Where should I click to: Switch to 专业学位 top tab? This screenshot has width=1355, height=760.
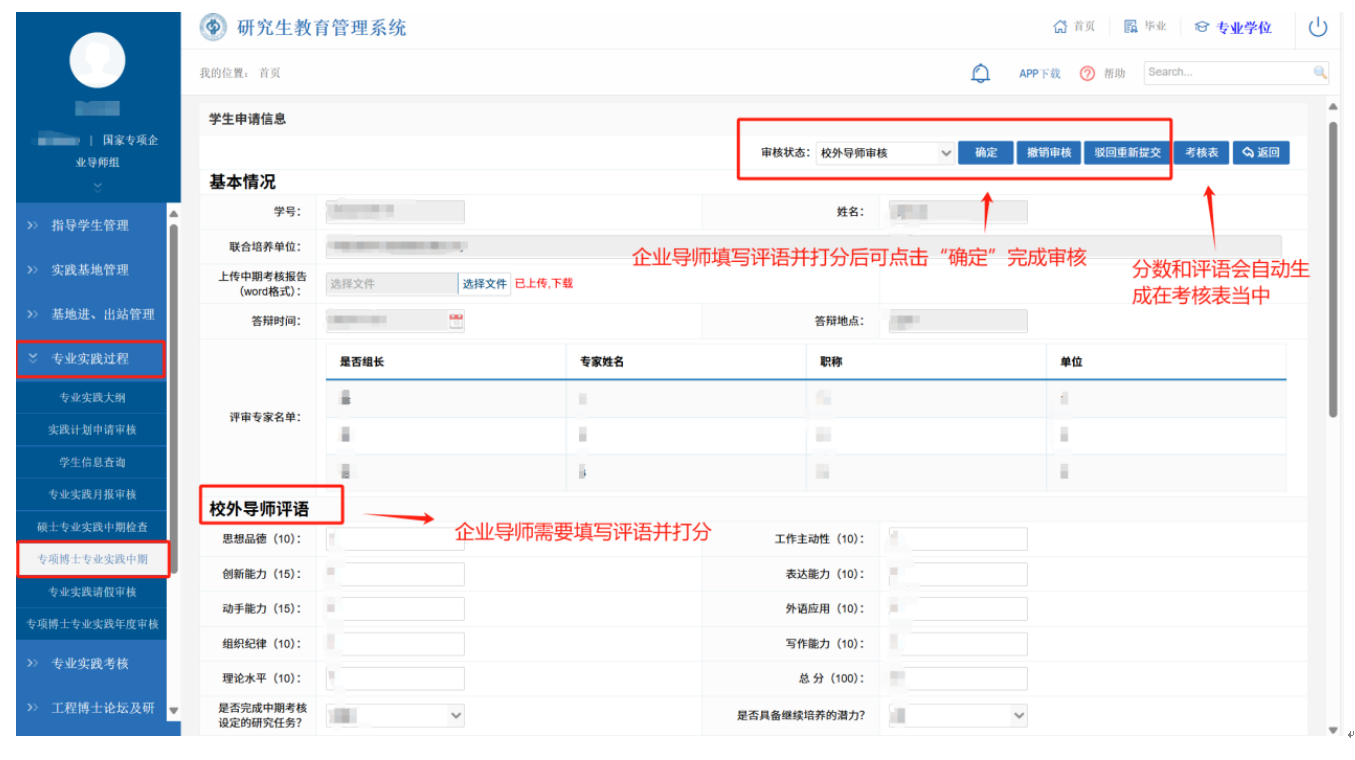click(1233, 28)
